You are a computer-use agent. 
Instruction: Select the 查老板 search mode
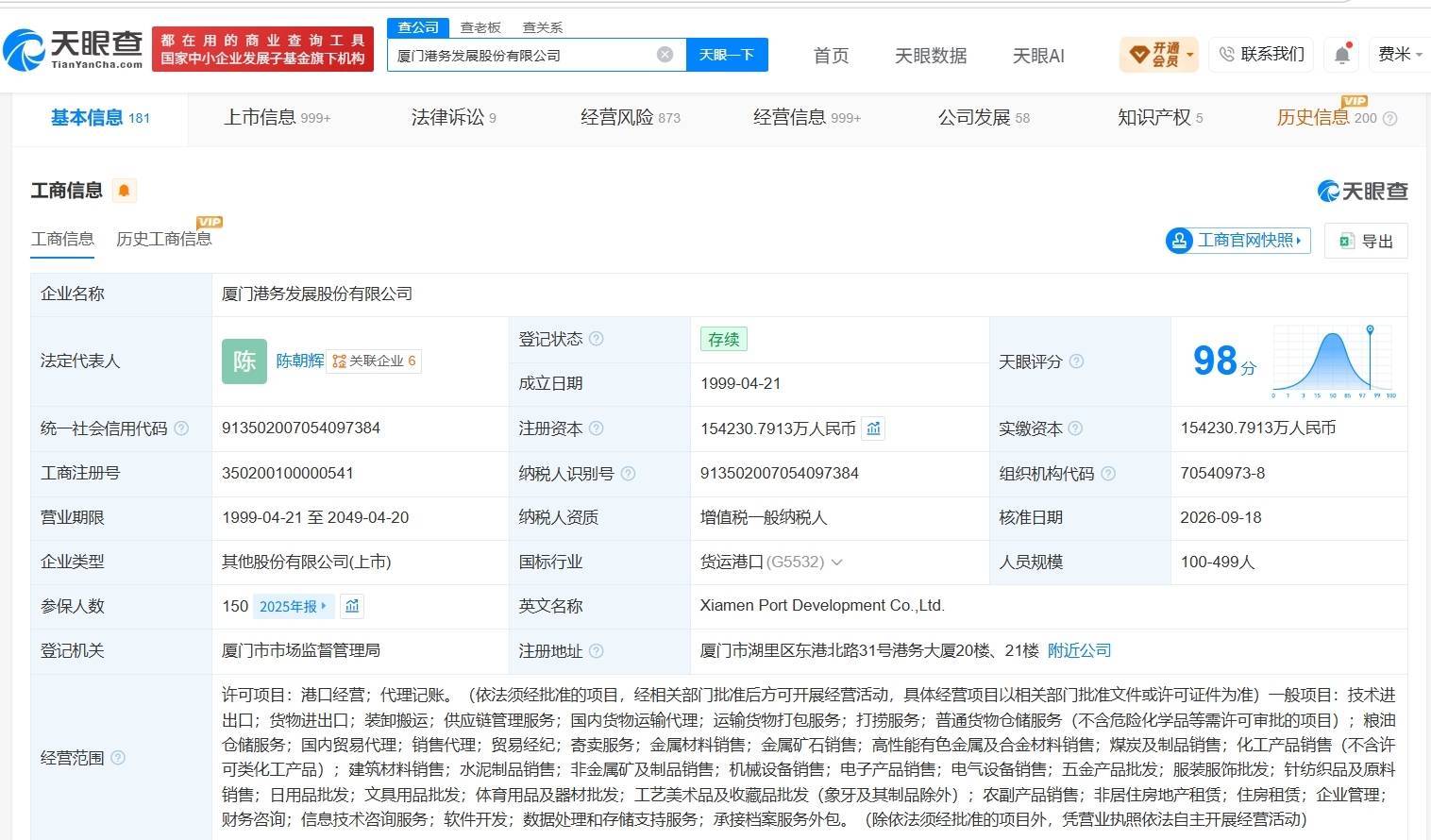pos(480,27)
